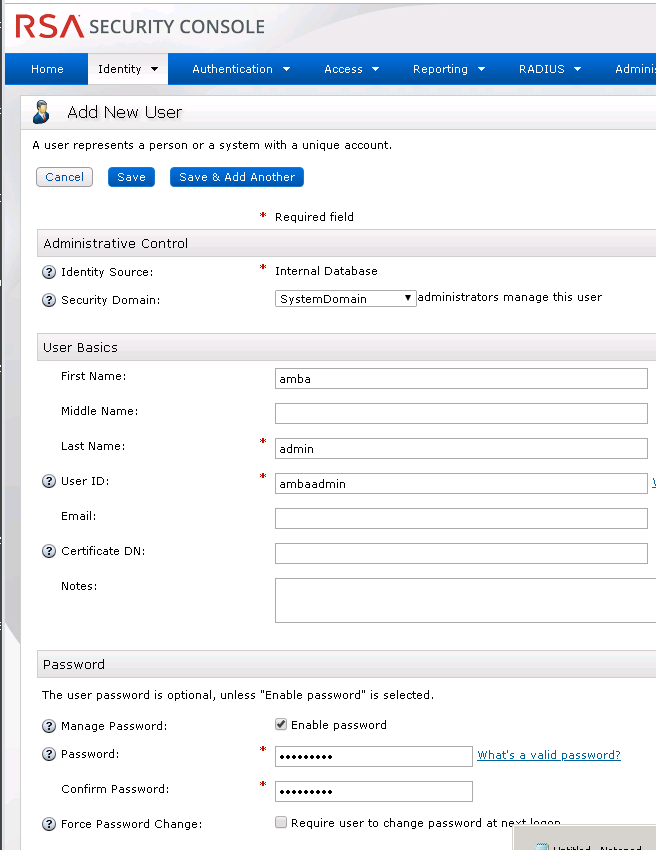Expand the RADIUS menu
This screenshot has height=850, width=656.
549,69
